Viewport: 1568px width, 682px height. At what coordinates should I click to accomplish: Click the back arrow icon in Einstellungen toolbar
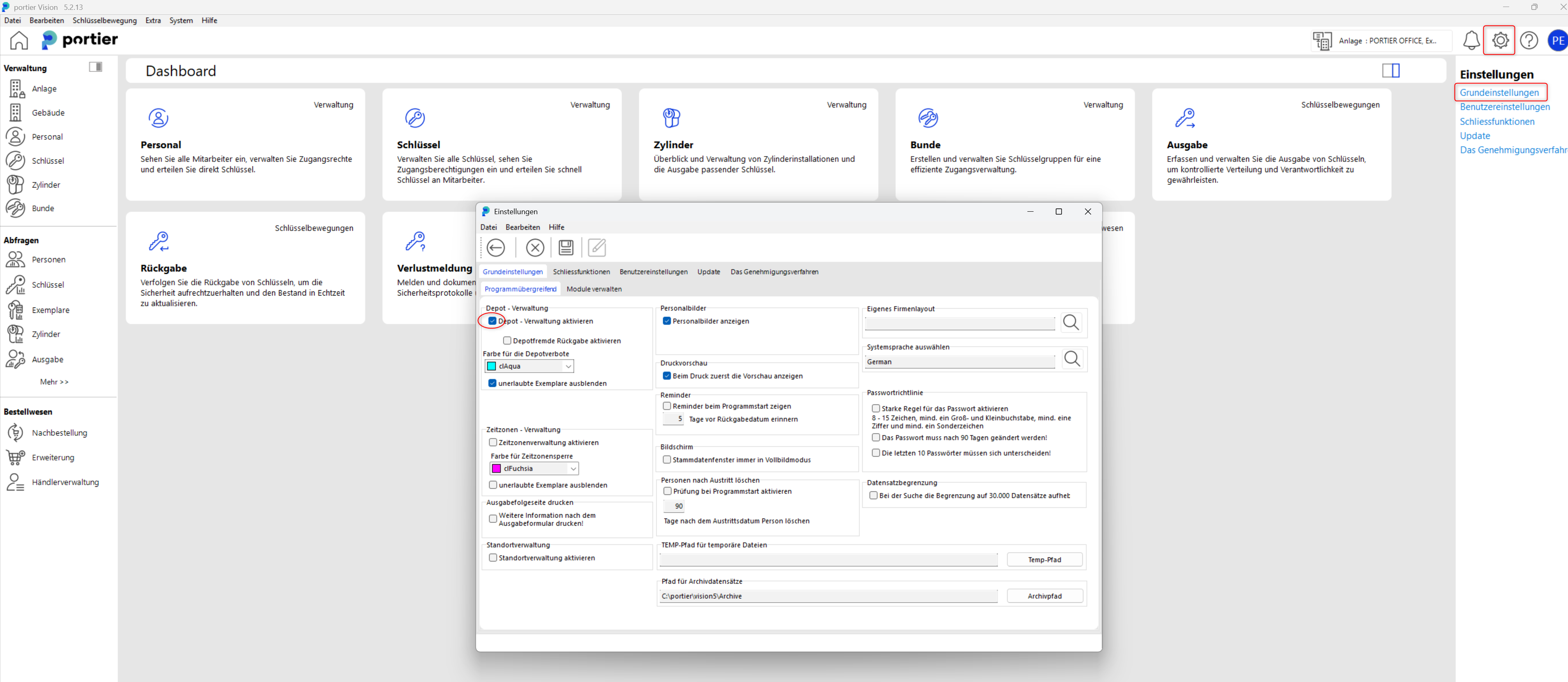(x=495, y=247)
